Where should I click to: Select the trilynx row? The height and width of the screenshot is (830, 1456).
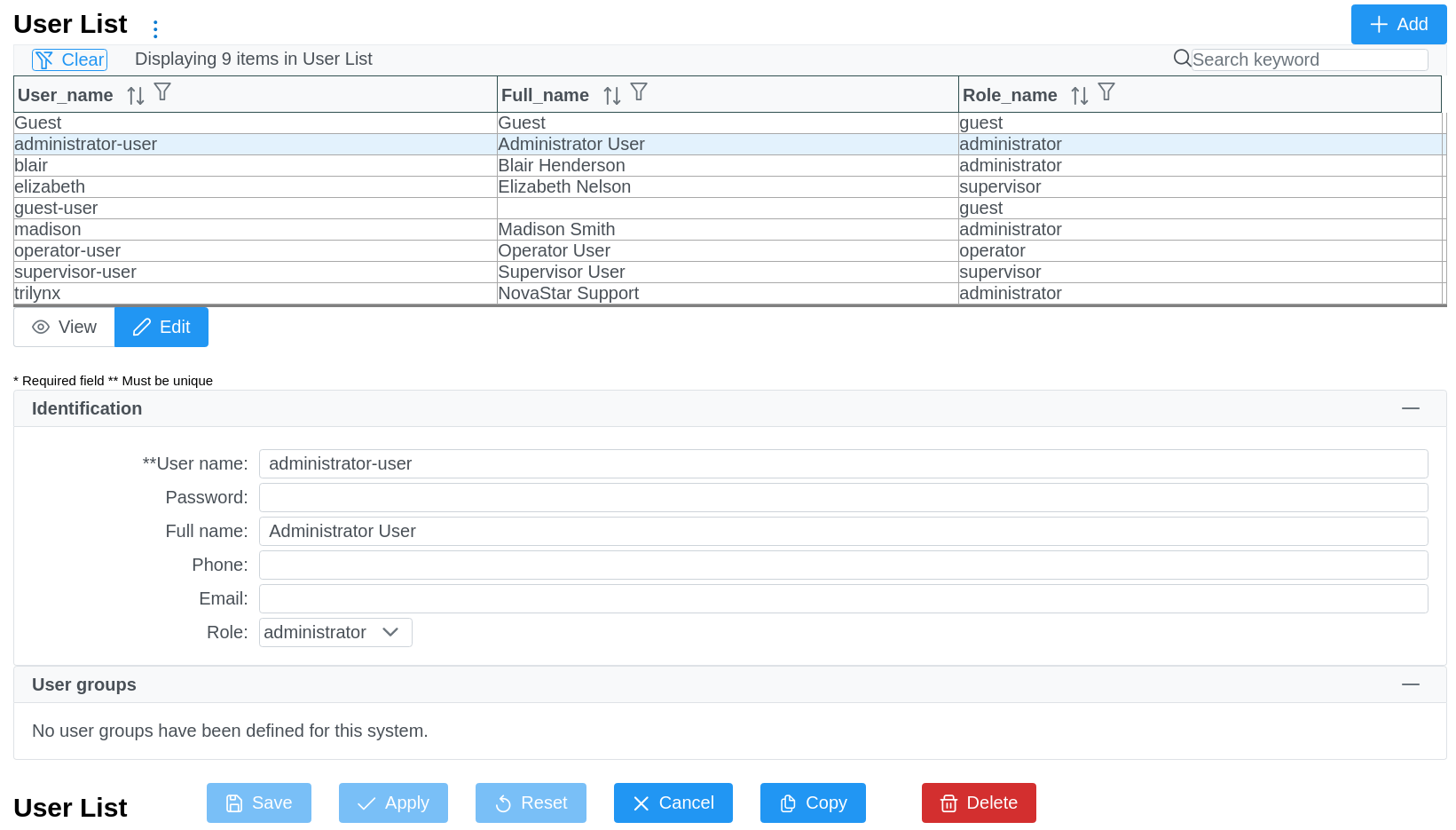(729, 293)
